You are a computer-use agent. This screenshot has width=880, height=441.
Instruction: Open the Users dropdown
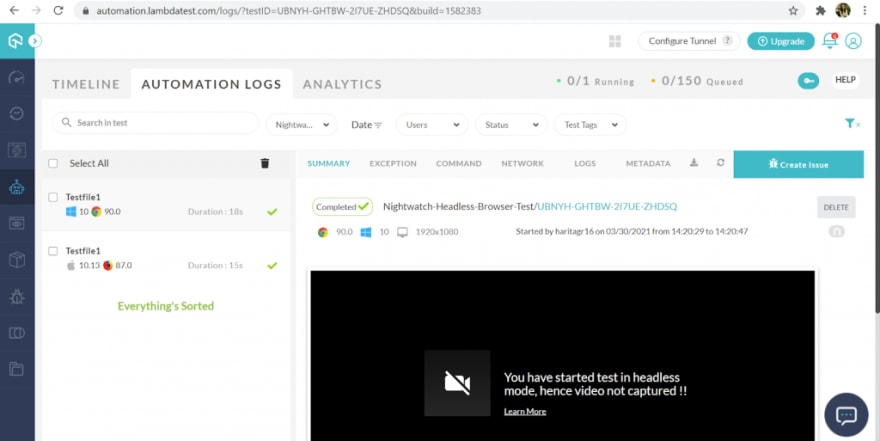[x=432, y=125]
